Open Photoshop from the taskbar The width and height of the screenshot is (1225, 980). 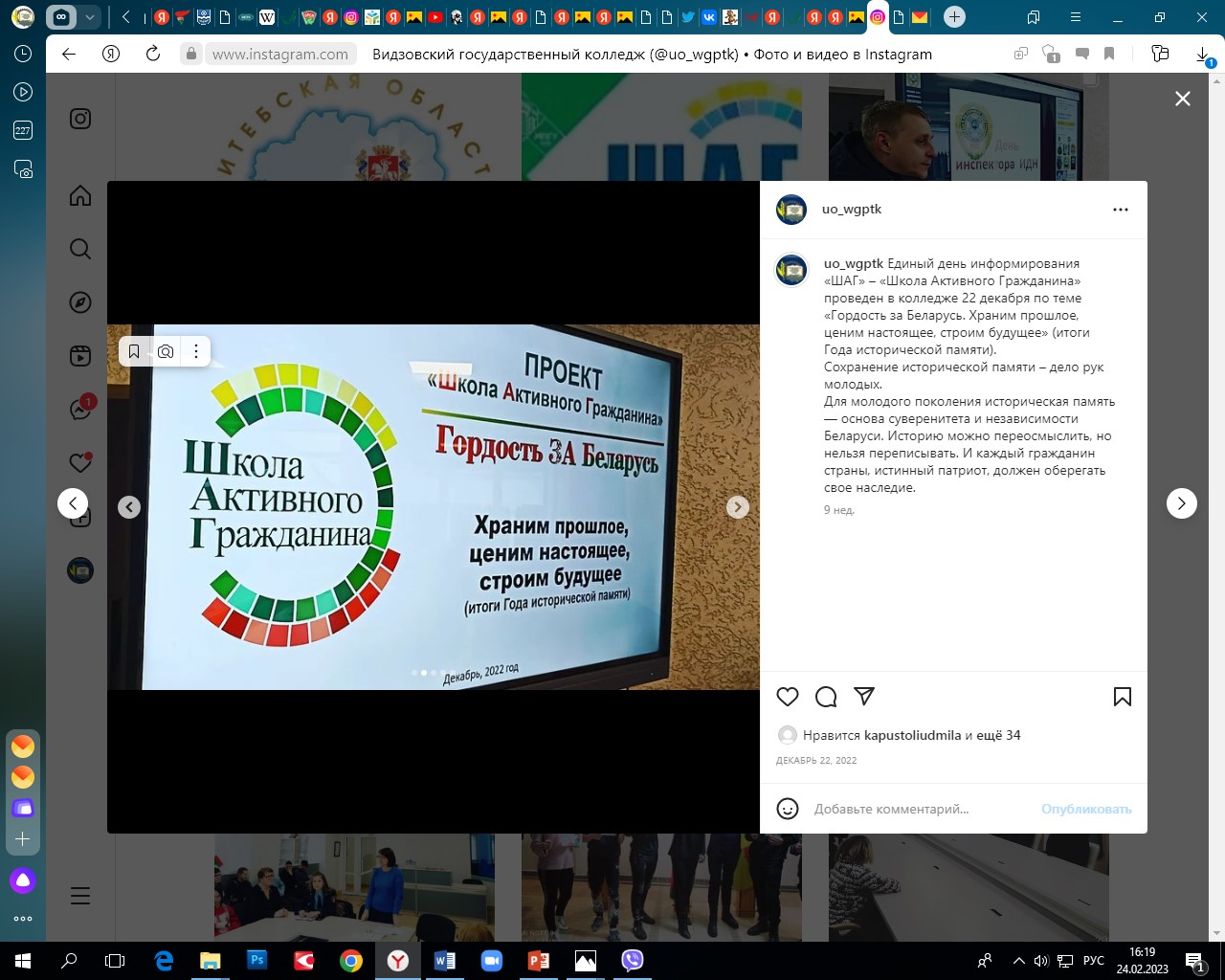point(256,960)
